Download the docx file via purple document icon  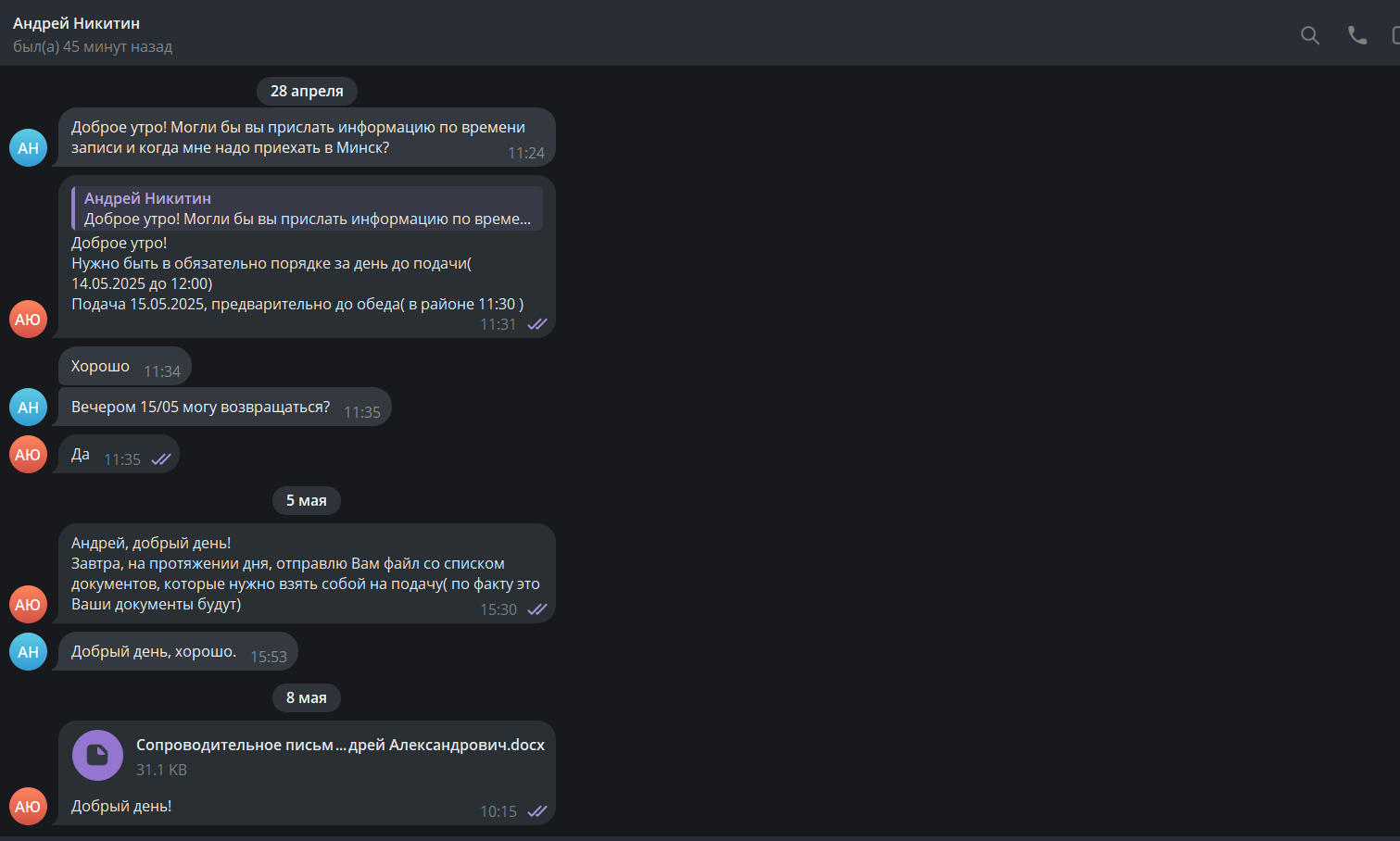[x=97, y=756]
